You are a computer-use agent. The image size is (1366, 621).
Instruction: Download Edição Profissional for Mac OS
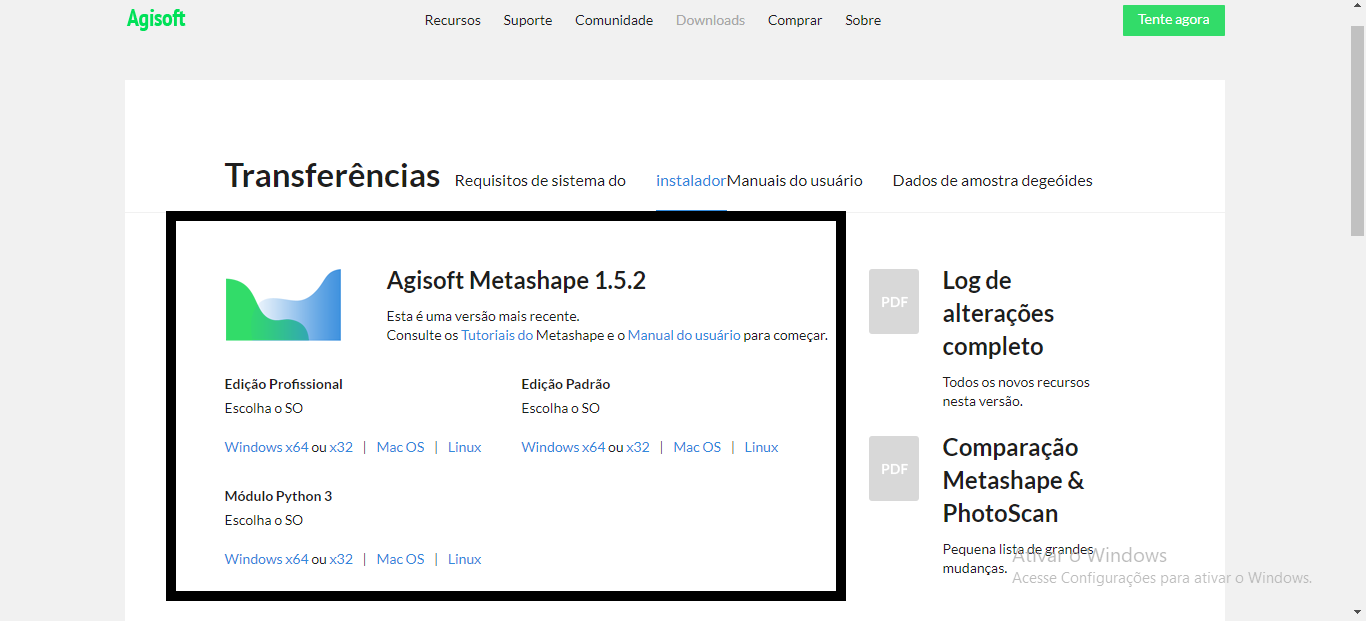[x=400, y=447]
